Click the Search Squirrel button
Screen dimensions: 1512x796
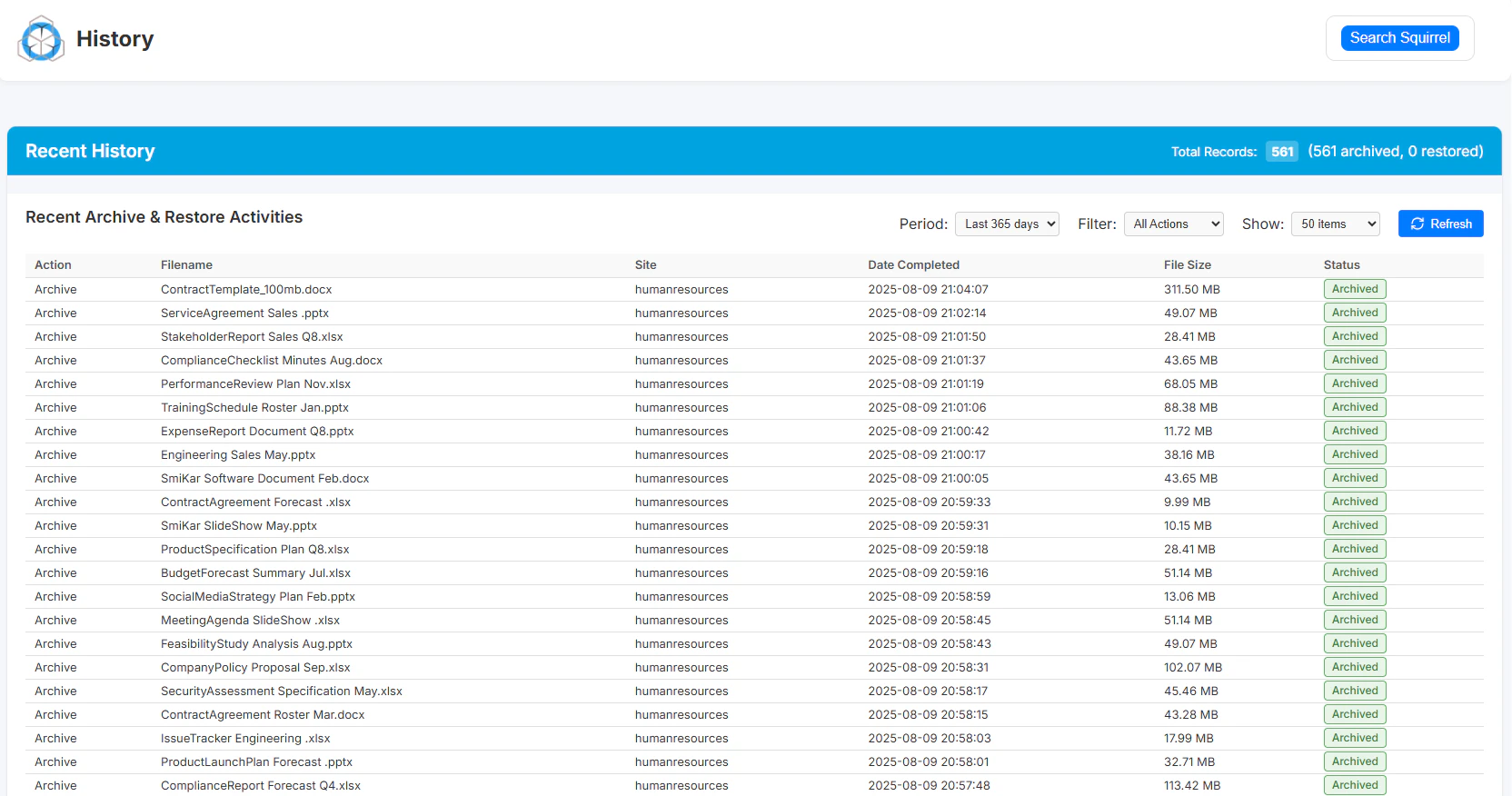[x=1399, y=38]
